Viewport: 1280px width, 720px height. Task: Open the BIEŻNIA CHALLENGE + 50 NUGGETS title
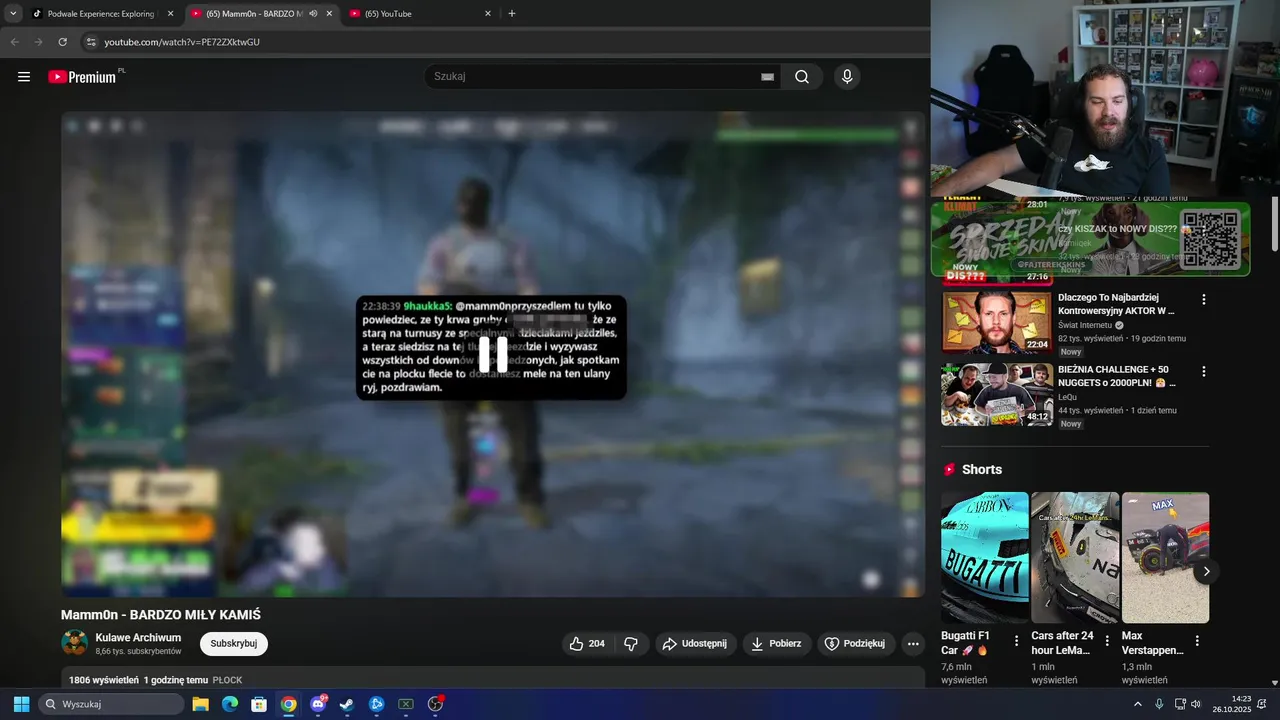pyautogui.click(x=1117, y=376)
